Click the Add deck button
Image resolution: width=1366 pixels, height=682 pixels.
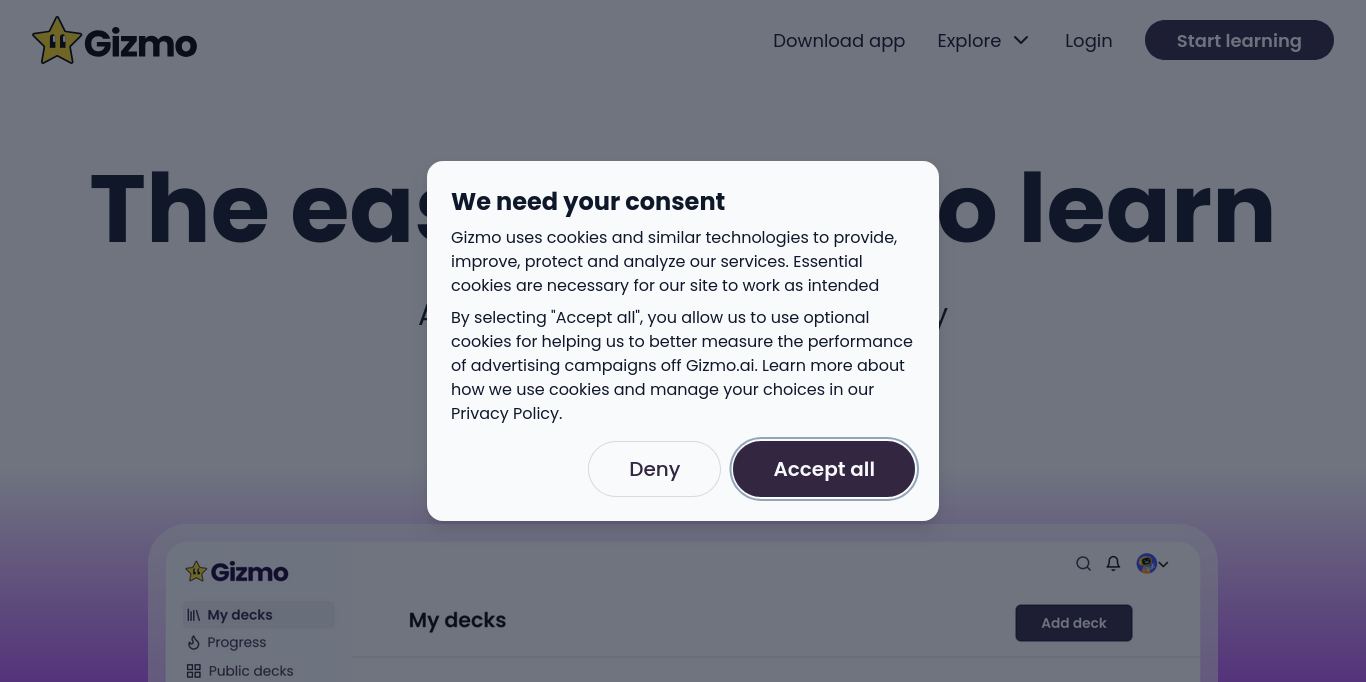(x=1073, y=622)
